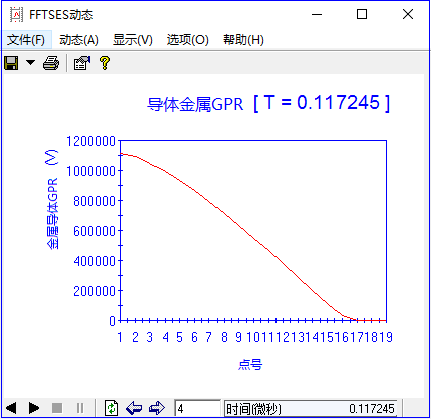Click the printer icon
Screen dimensions: 431x419
pyautogui.click(x=51, y=63)
